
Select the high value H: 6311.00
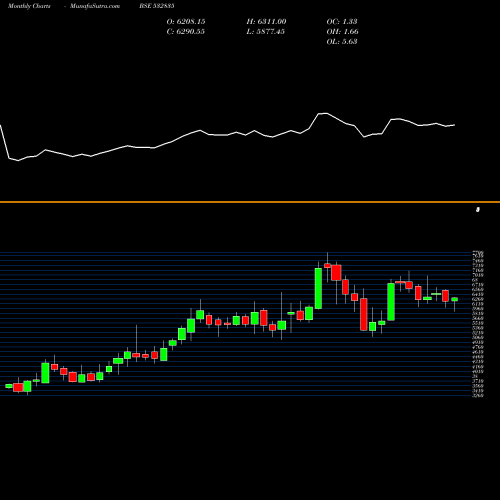(x=266, y=22)
